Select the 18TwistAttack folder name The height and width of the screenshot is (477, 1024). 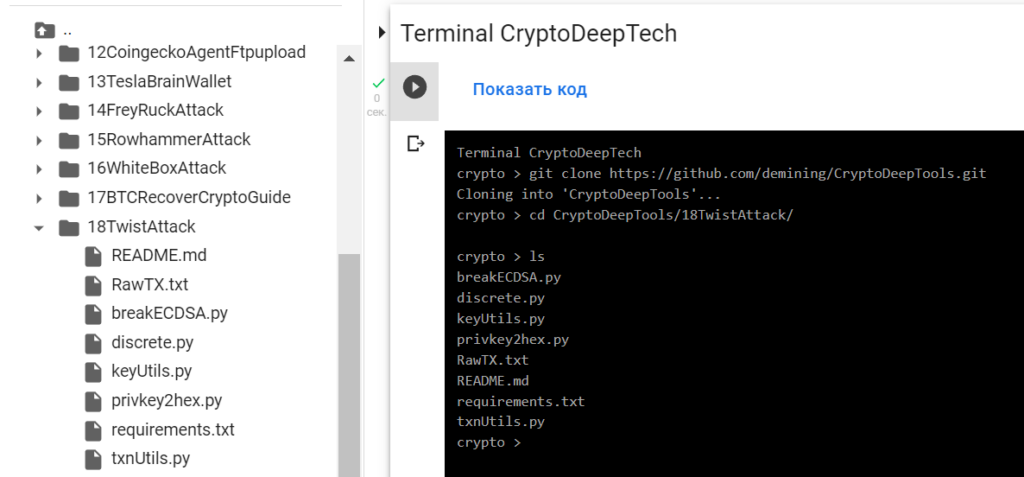click(x=141, y=227)
